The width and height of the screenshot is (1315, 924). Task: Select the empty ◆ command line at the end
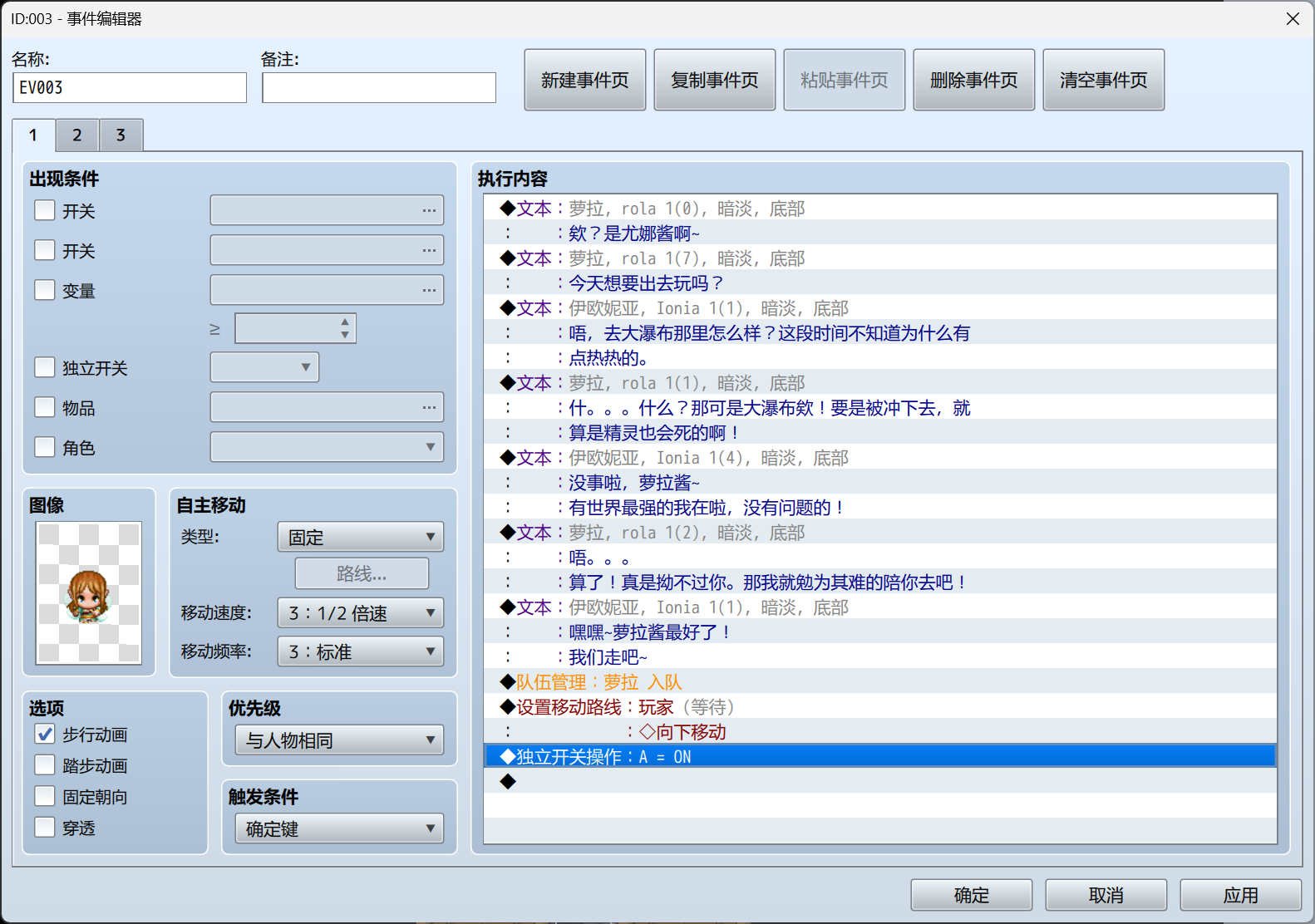click(880, 781)
